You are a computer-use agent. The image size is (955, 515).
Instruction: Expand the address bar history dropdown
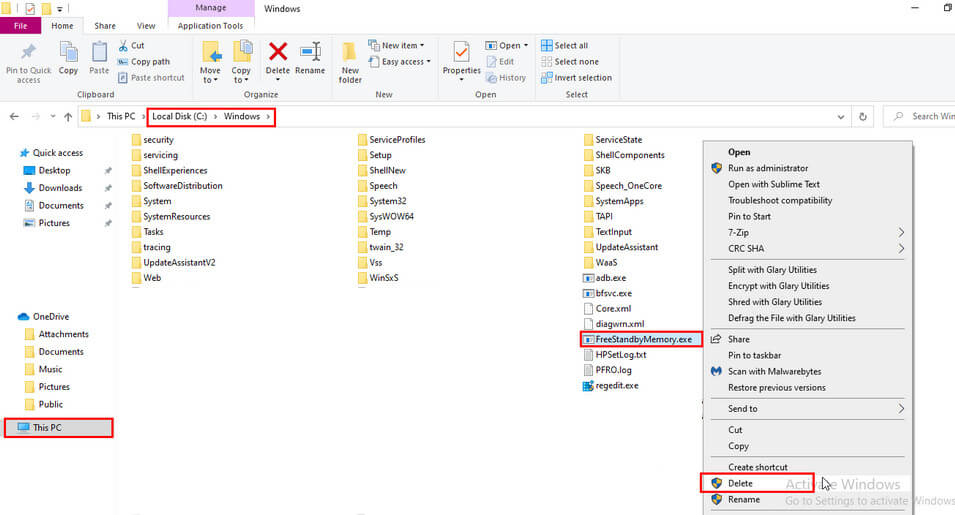840,117
